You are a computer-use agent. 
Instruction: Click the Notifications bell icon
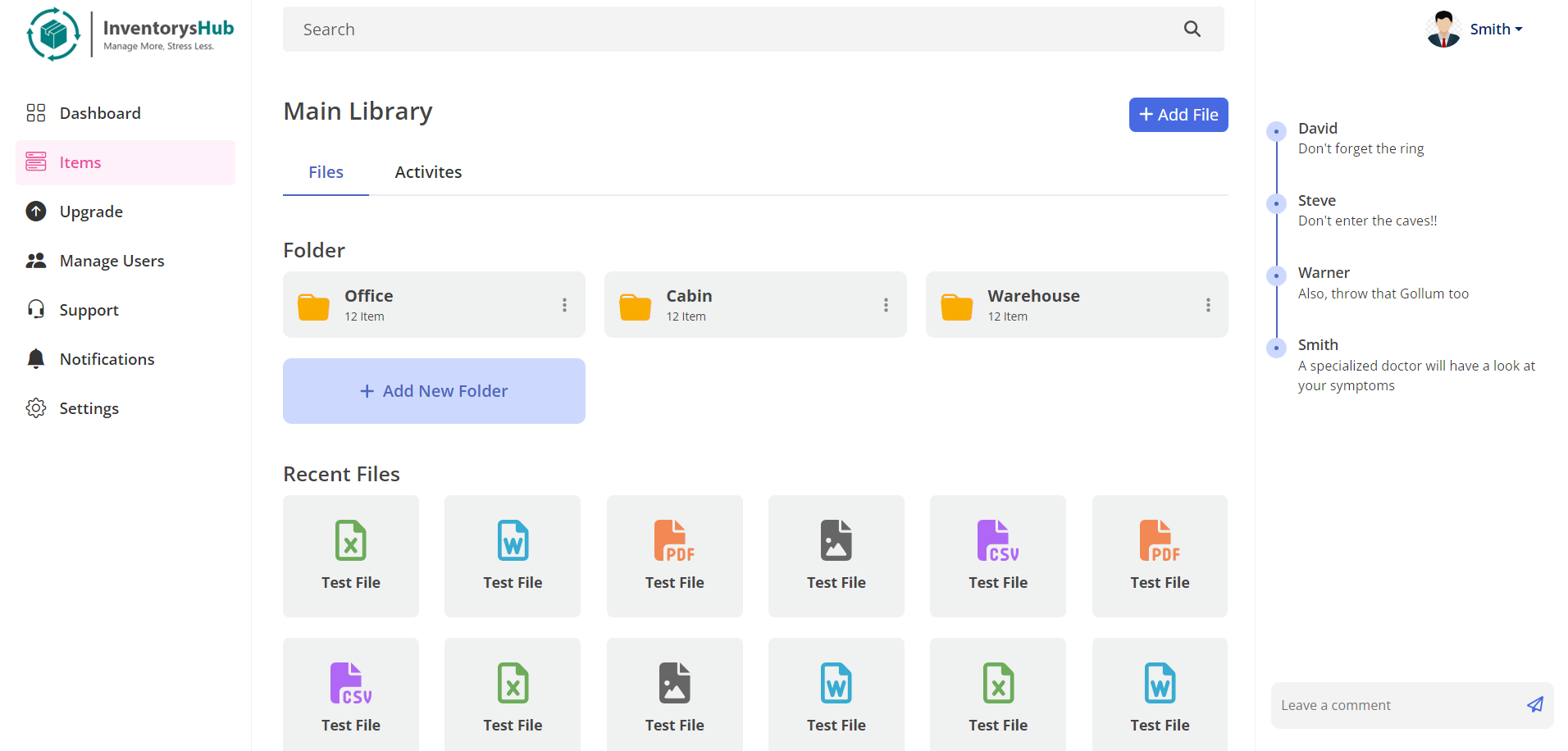[36, 359]
